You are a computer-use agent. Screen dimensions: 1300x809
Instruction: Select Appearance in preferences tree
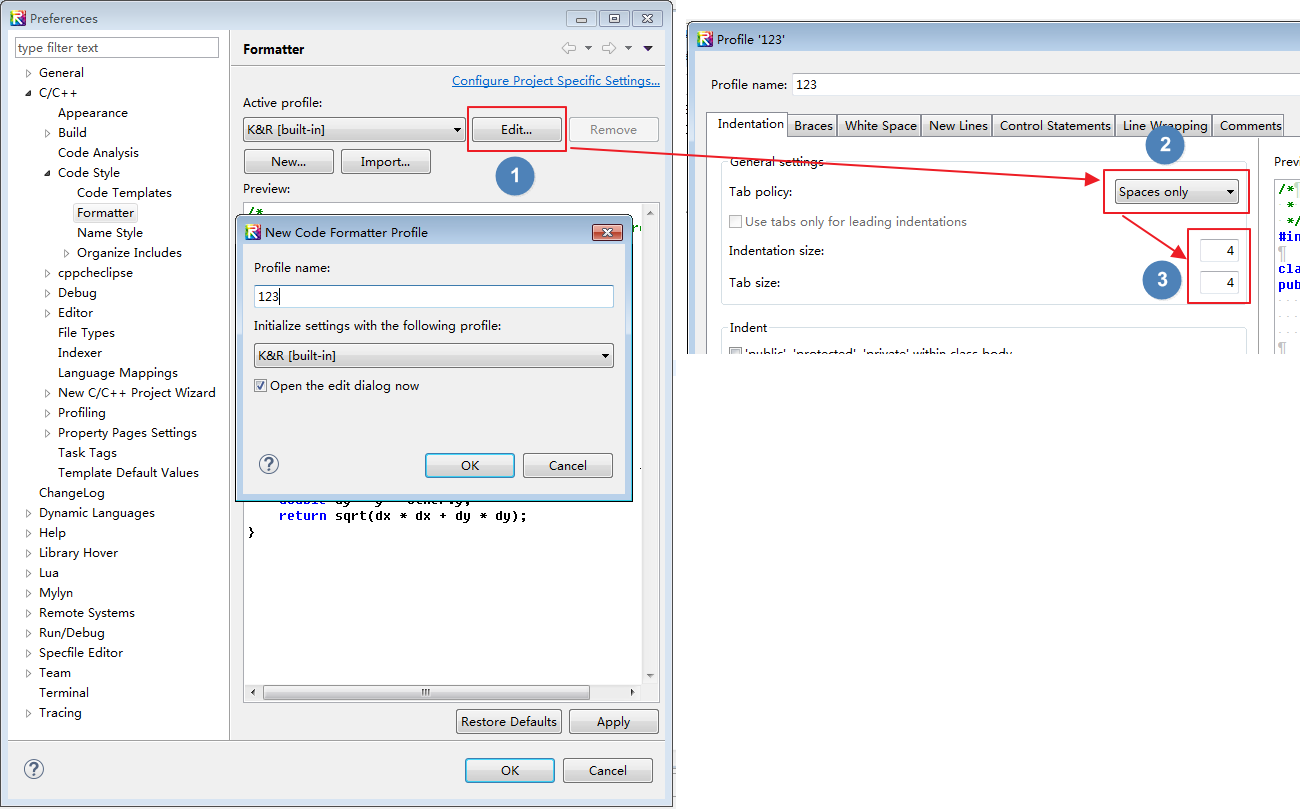[x=93, y=113]
